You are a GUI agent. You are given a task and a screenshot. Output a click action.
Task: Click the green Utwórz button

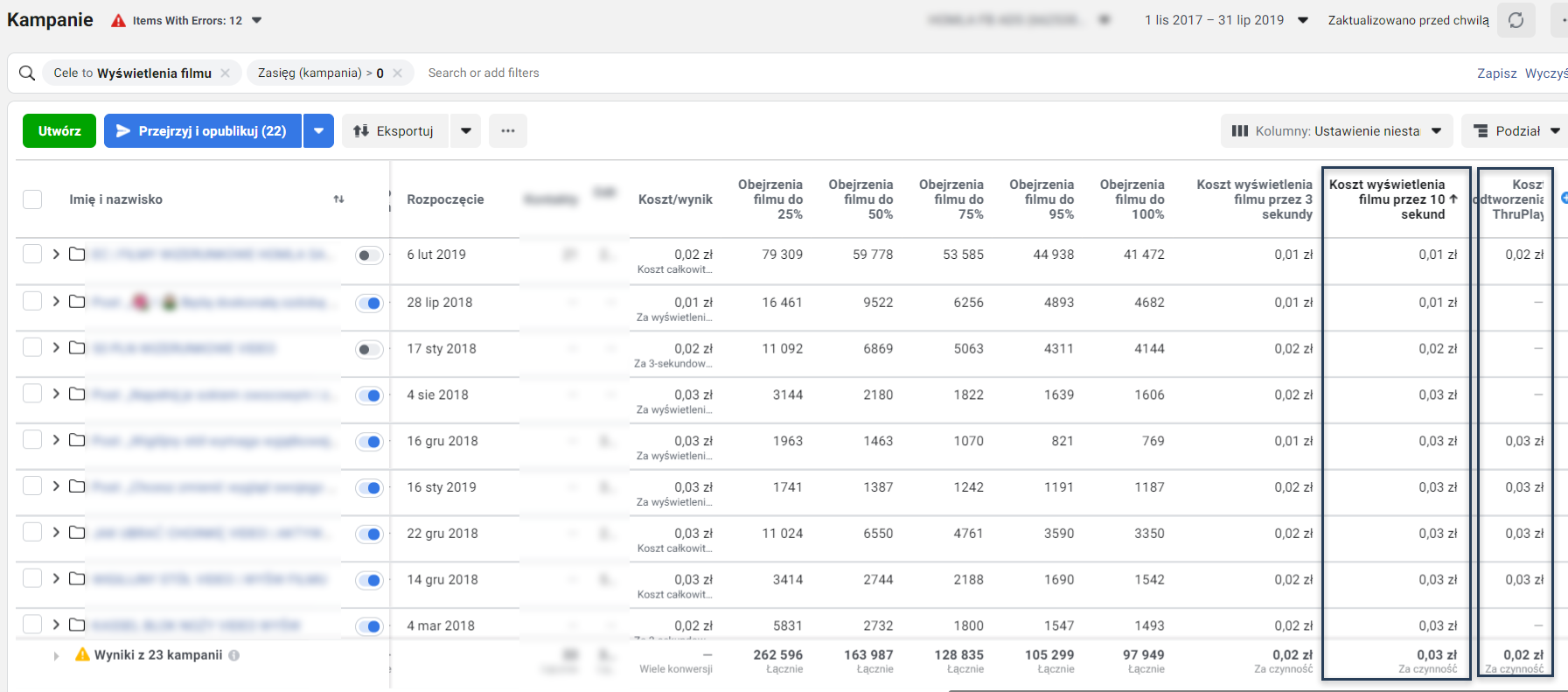[59, 130]
